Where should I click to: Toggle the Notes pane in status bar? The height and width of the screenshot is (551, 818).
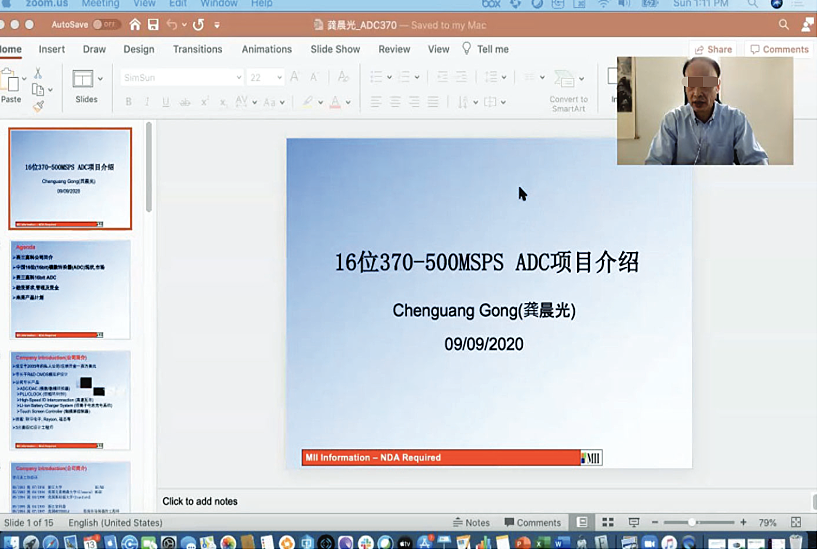(472, 522)
